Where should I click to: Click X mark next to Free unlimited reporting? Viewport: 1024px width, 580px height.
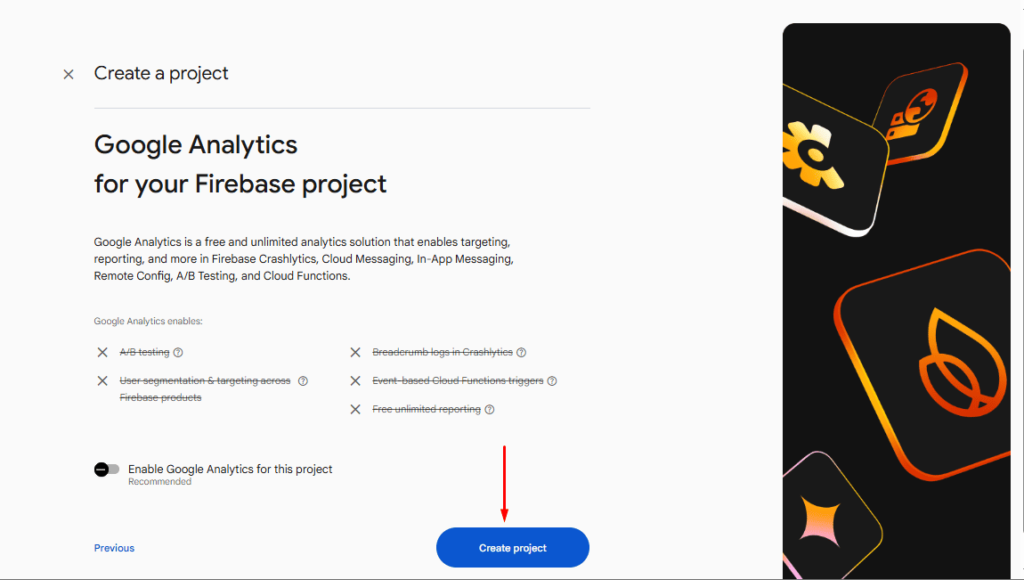point(355,410)
